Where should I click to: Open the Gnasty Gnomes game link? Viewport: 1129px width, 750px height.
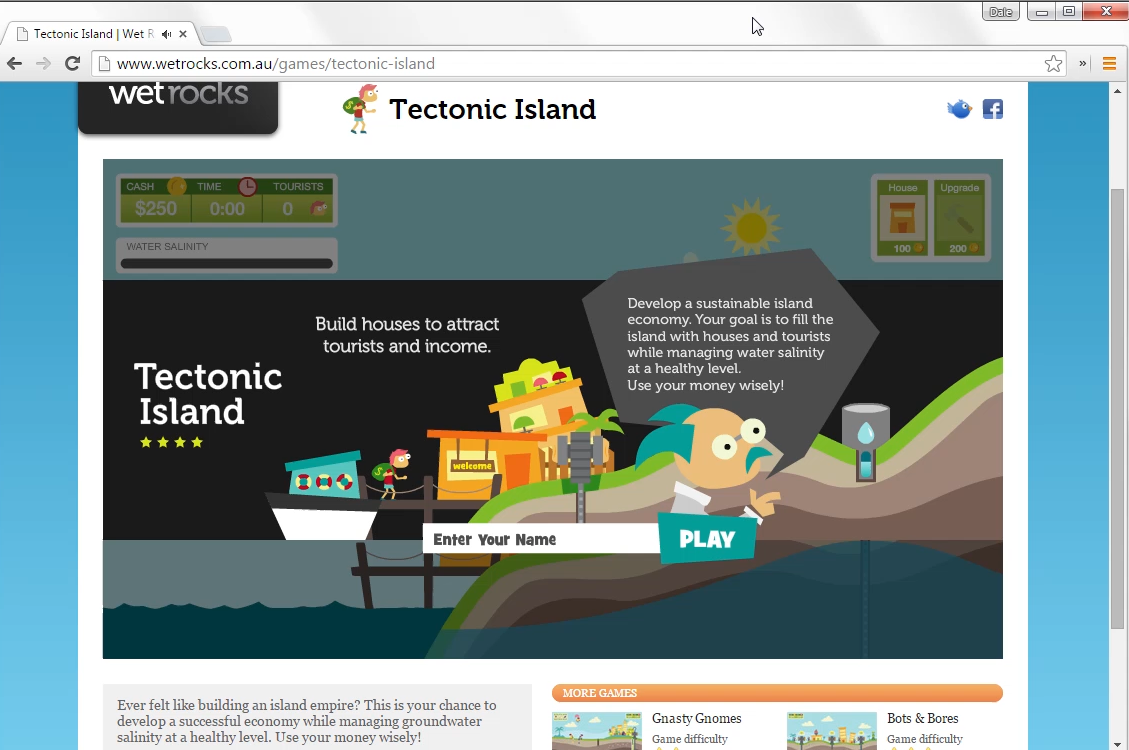click(x=696, y=718)
